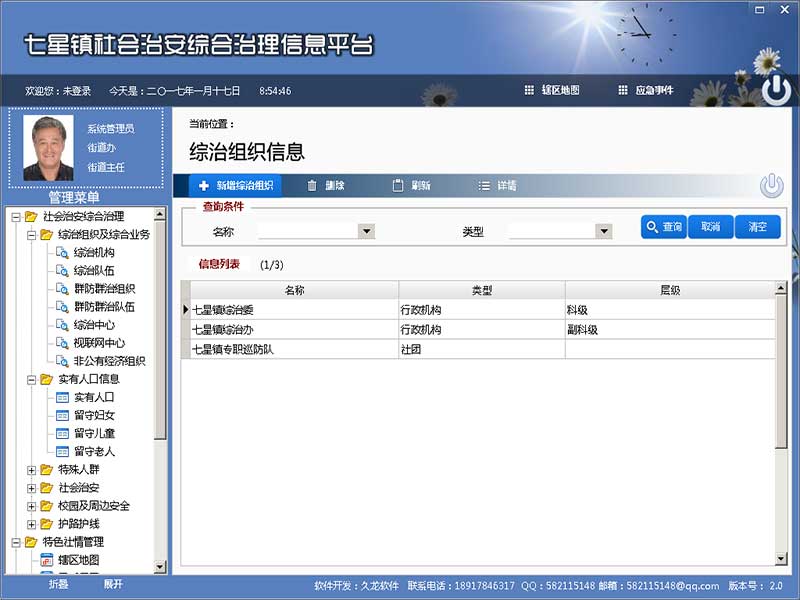Expand the 校园及周边安全 tree node

click(32, 505)
